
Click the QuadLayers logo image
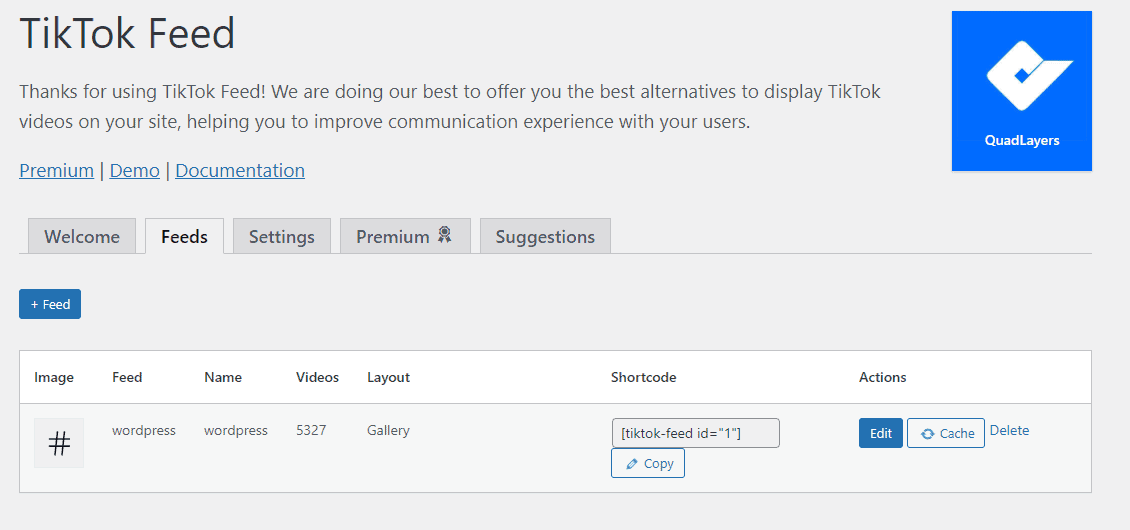click(1021, 91)
